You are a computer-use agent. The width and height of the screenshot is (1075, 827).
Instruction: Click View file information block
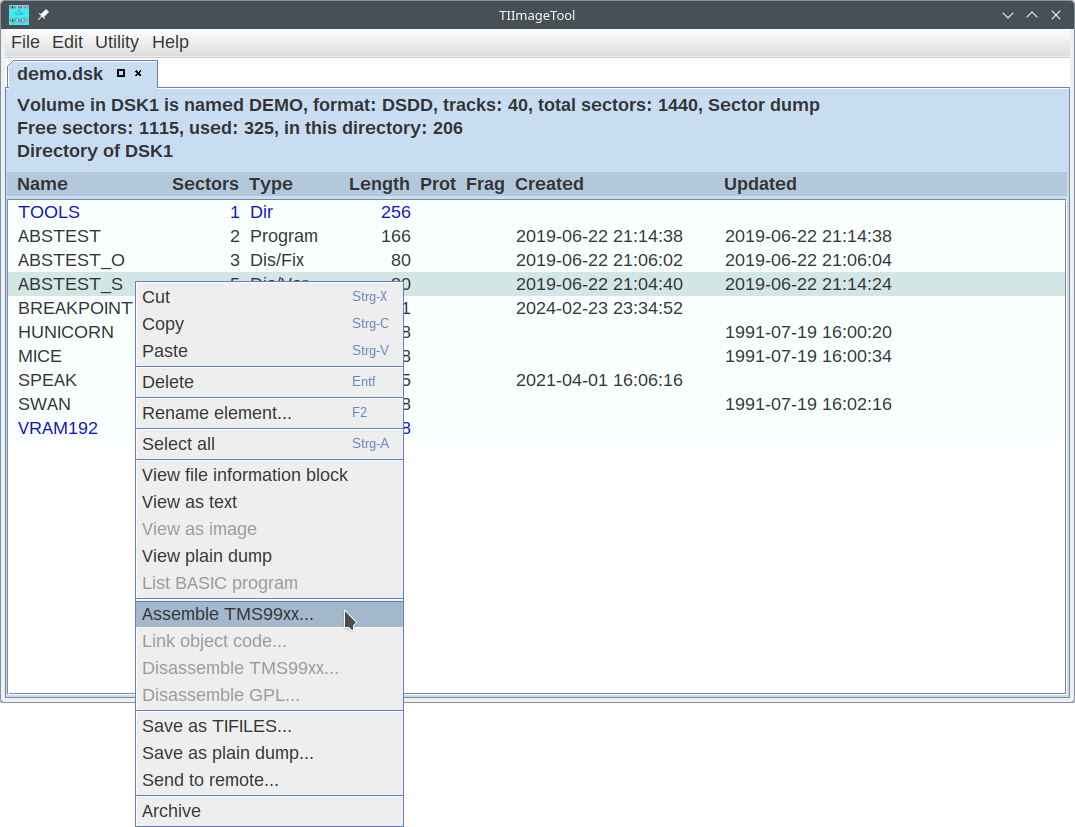point(245,475)
